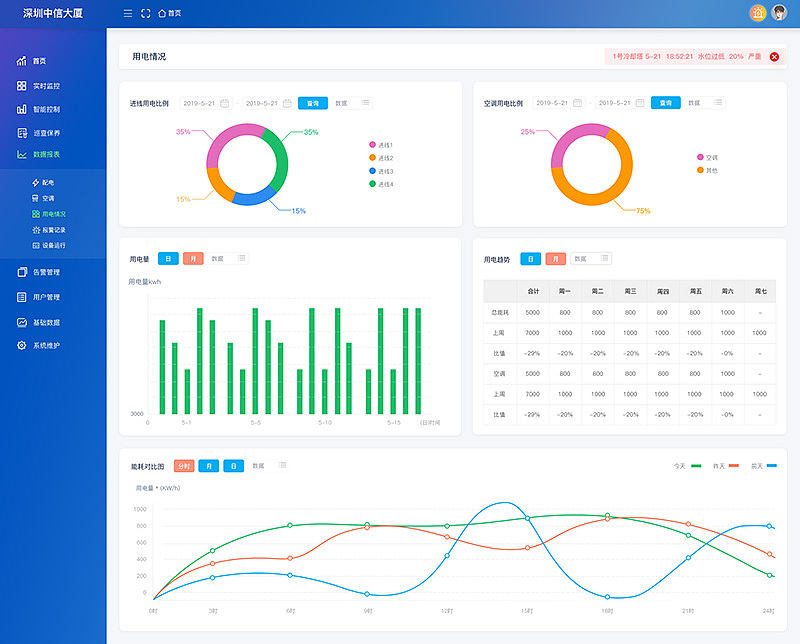Image resolution: width=800 pixels, height=644 pixels.
Task: Select 配电 submenu item
Action: point(43,182)
